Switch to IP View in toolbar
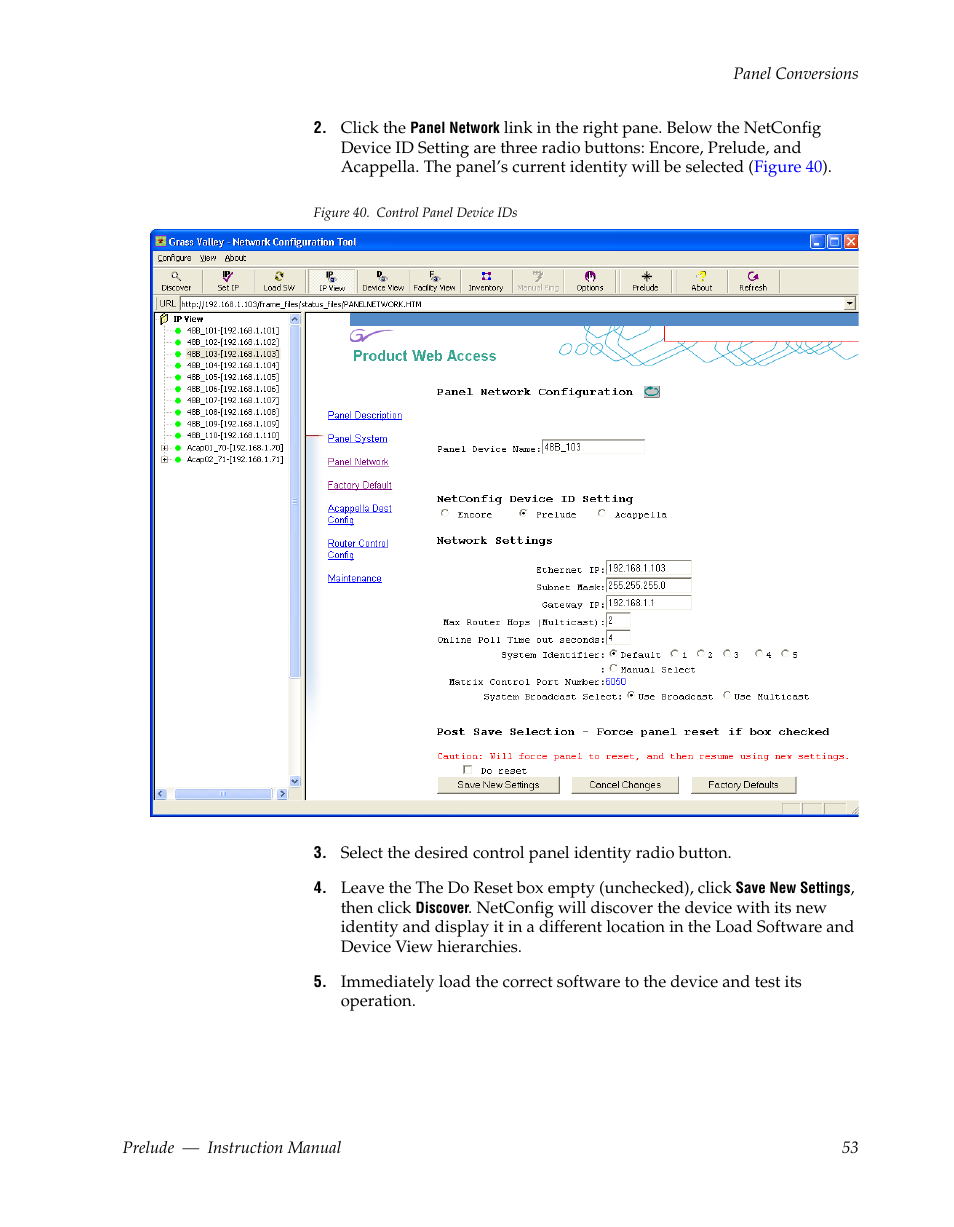The width and height of the screenshot is (954, 1227). [x=332, y=280]
